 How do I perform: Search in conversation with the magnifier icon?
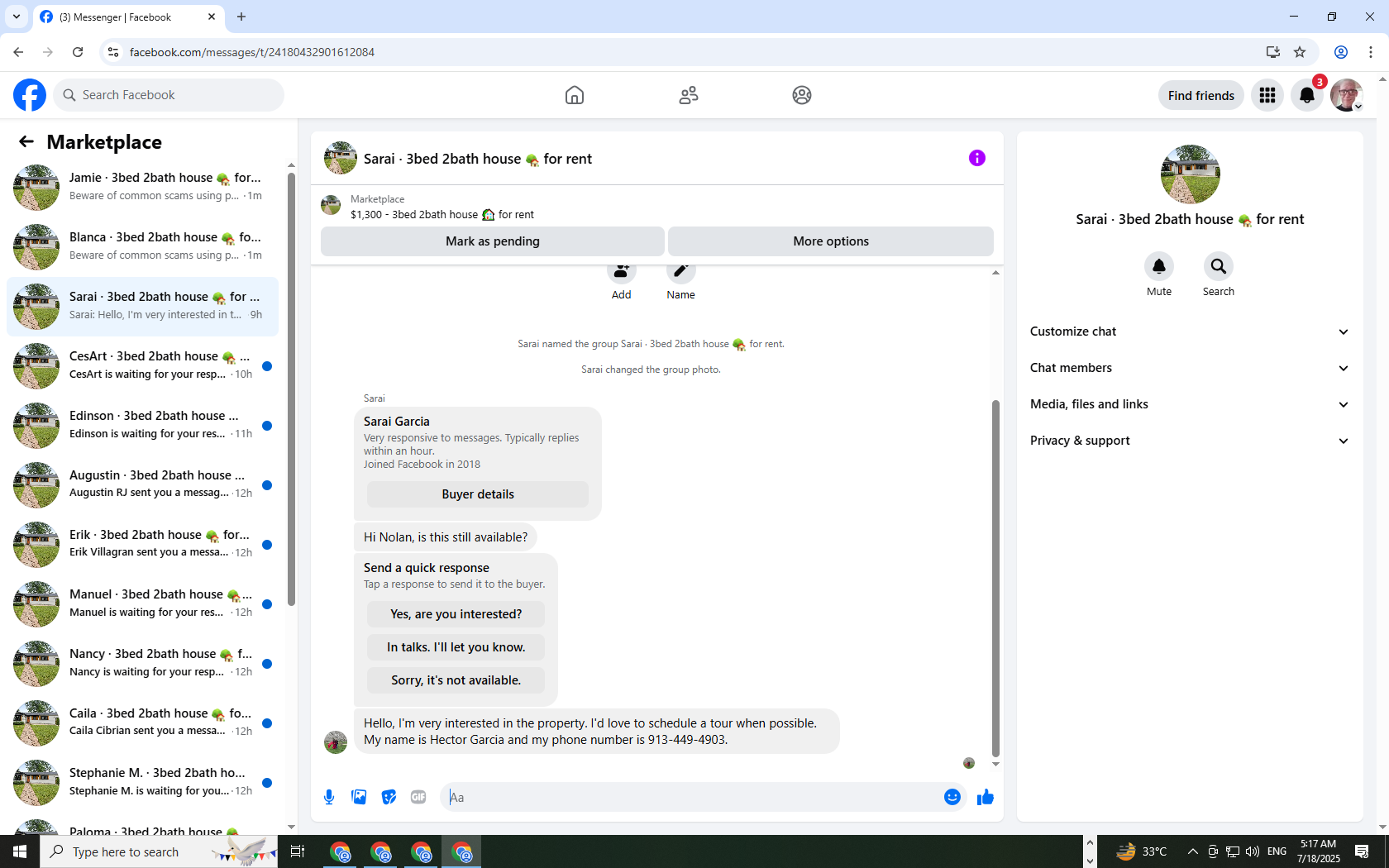click(x=1219, y=266)
